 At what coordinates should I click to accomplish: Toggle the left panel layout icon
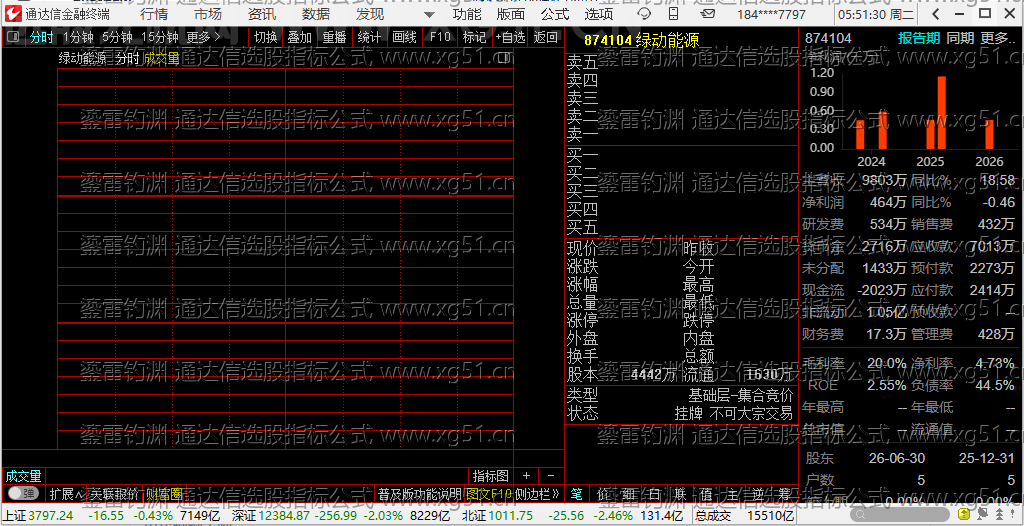pos(12,37)
